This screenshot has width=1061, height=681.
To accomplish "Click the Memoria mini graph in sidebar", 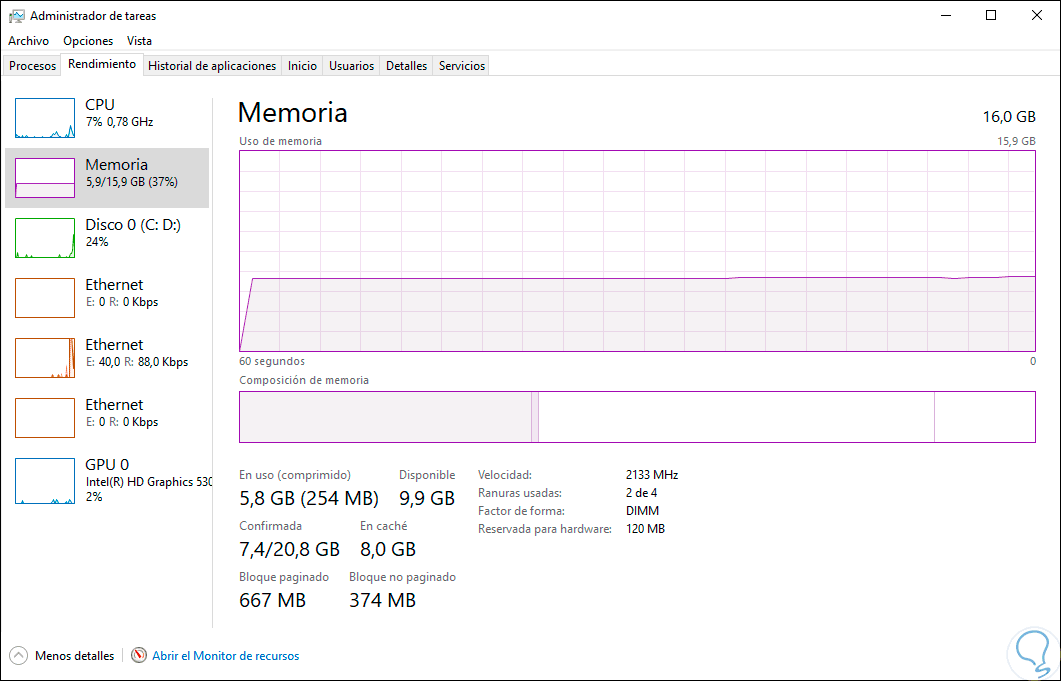I will point(45,178).
